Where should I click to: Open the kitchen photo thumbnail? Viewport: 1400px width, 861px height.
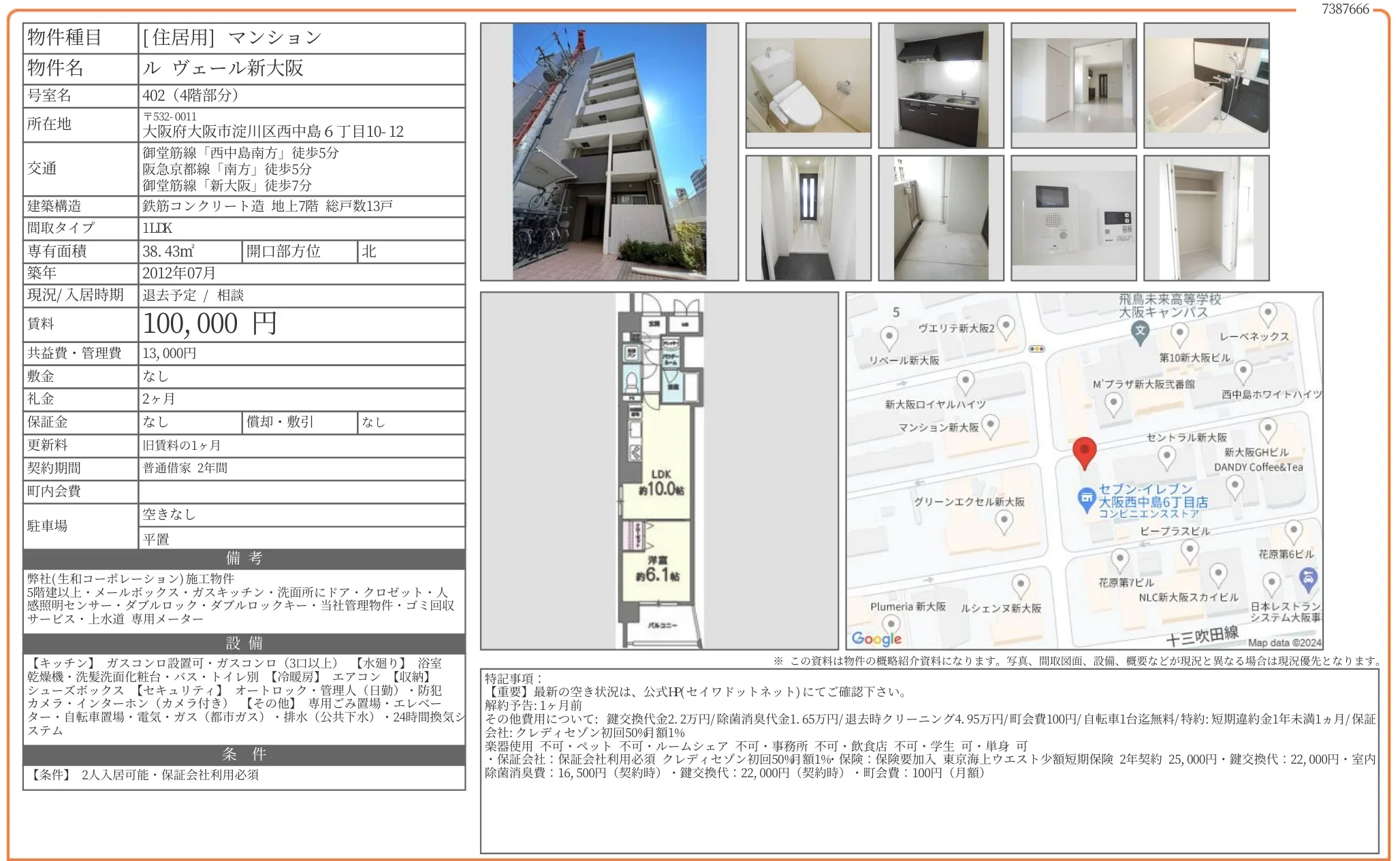pos(940,86)
